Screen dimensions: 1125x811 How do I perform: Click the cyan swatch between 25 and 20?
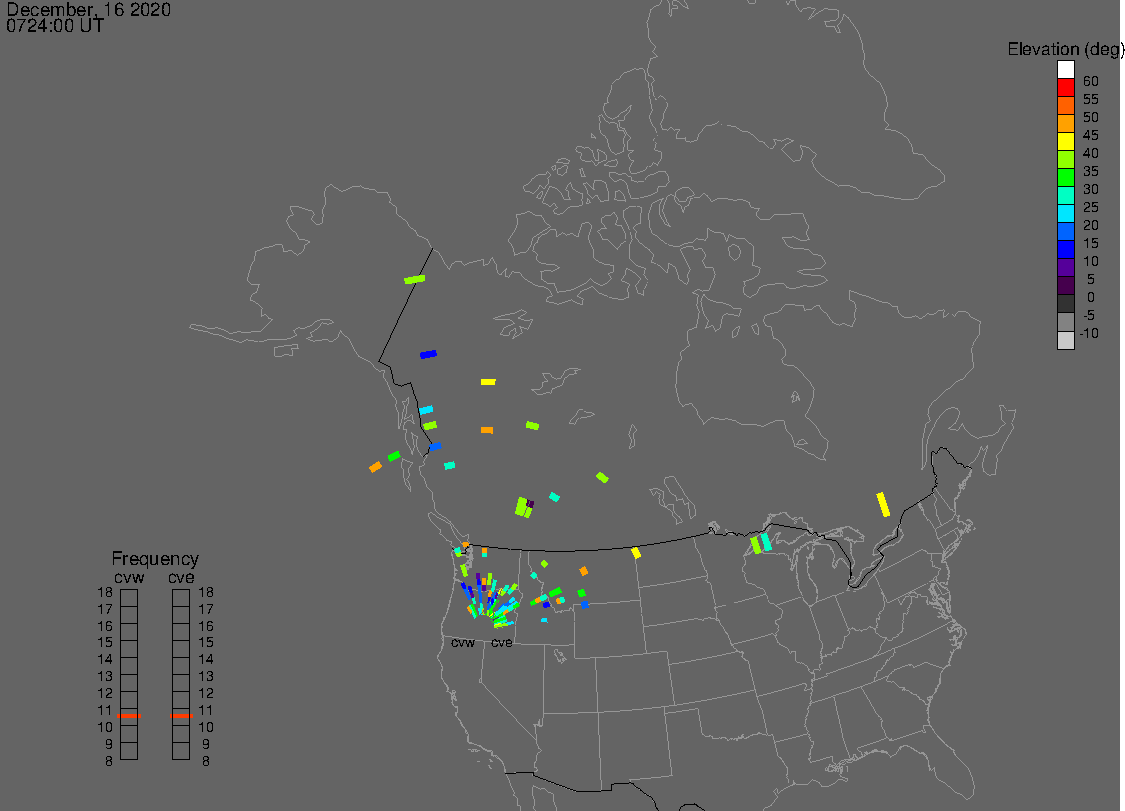(x=1065, y=213)
